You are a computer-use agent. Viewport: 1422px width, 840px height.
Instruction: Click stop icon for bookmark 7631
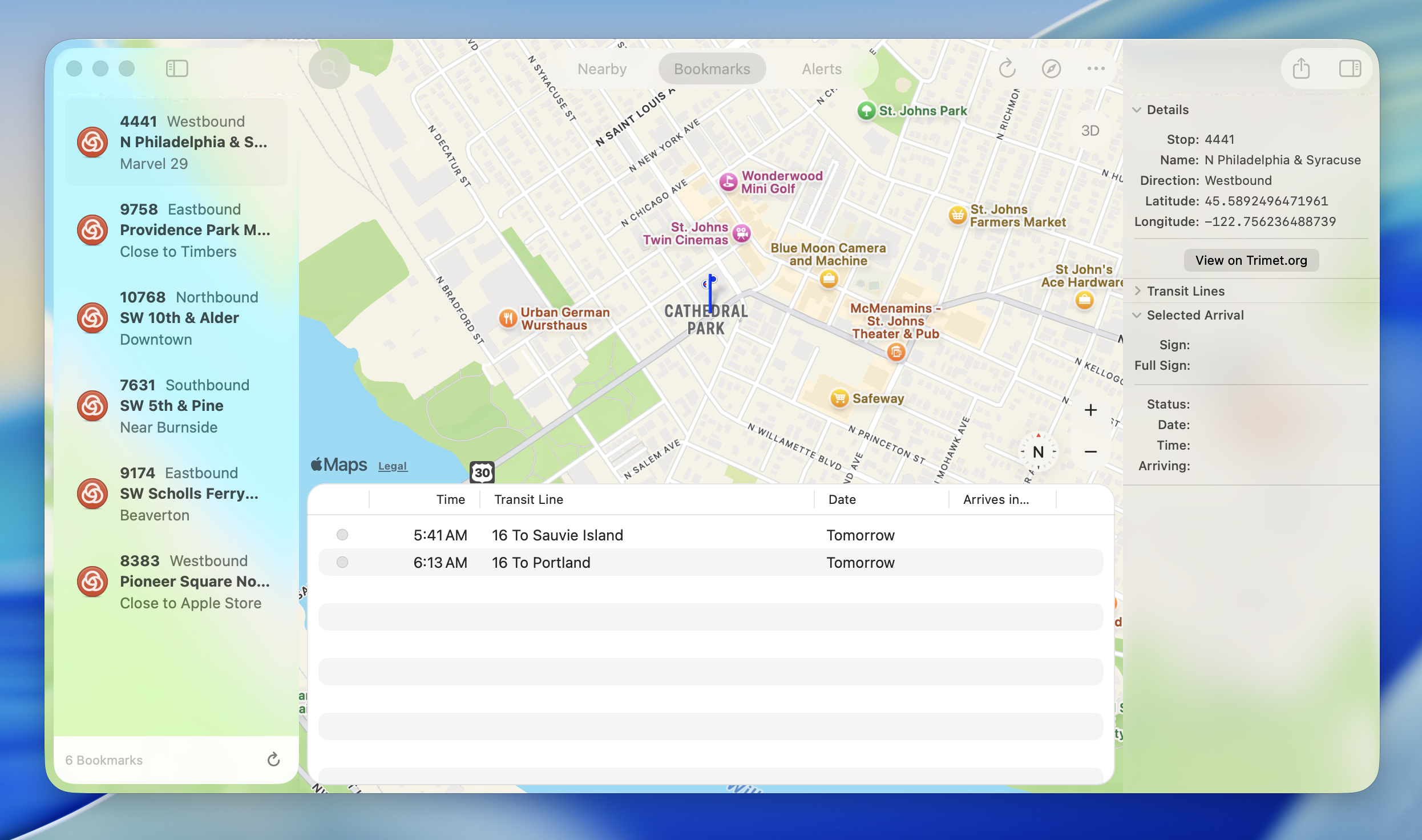(x=92, y=406)
